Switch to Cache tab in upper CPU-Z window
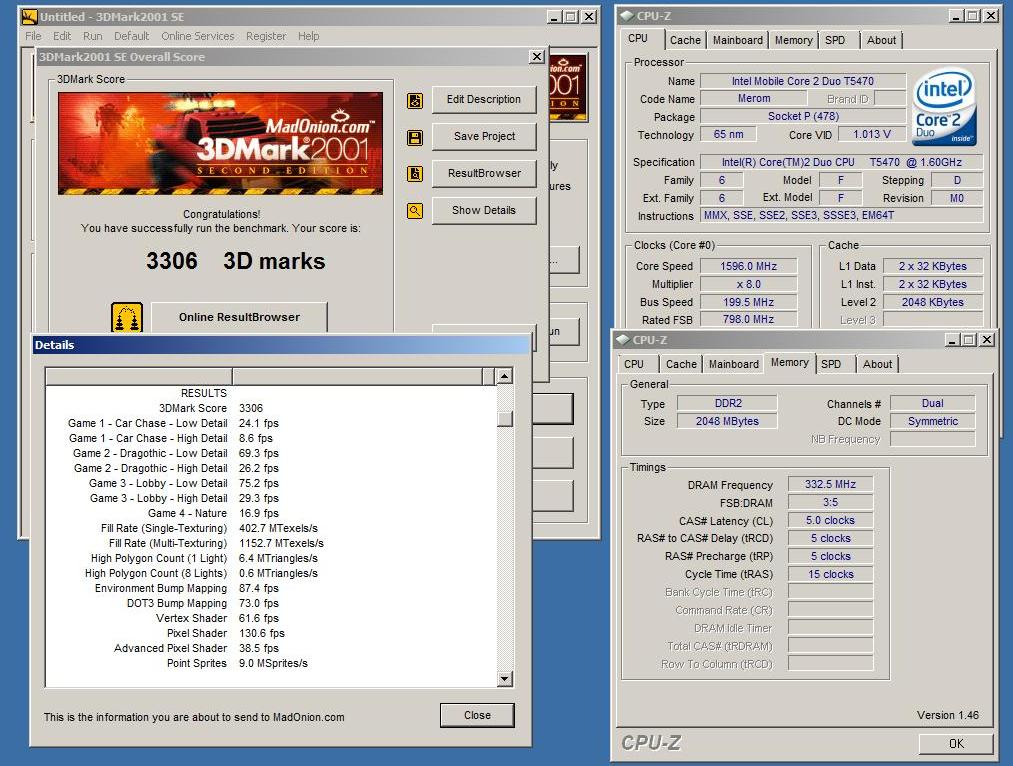This screenshot has width=1013, height=766. 685,40
